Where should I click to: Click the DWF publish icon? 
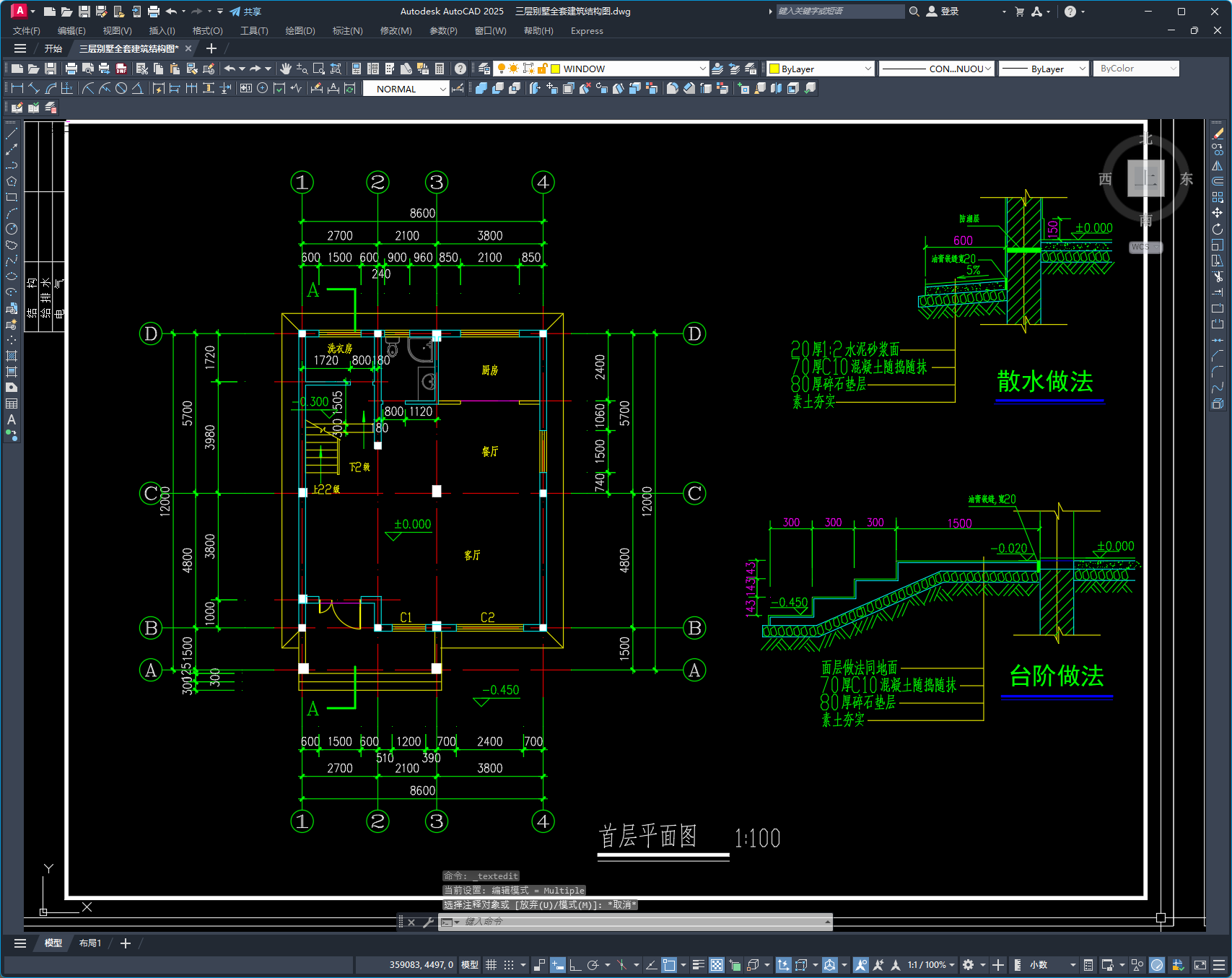click(x=121, y=69)
